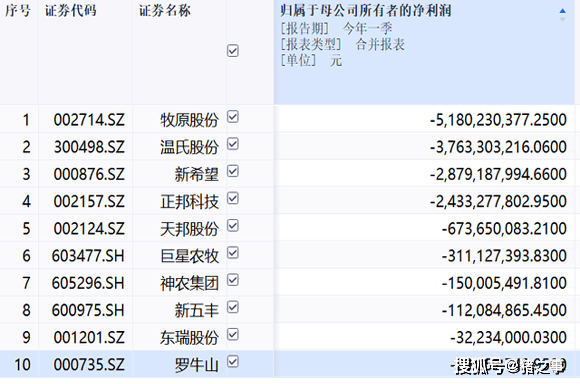The image size is (580, 384).
Task: Select the value -311,127,393.8300
Action: click(504, 256)
